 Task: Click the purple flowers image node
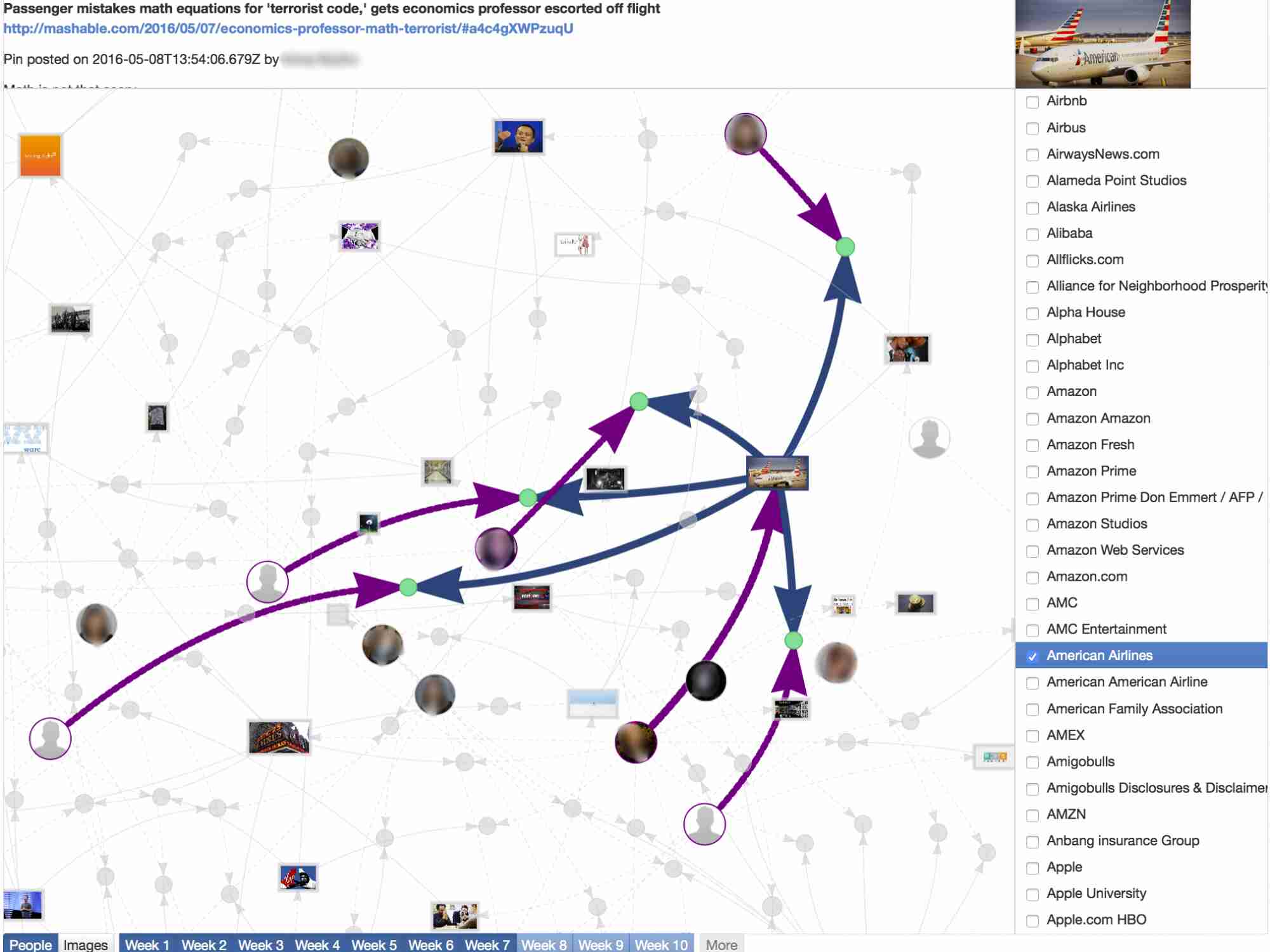(359, 236)
